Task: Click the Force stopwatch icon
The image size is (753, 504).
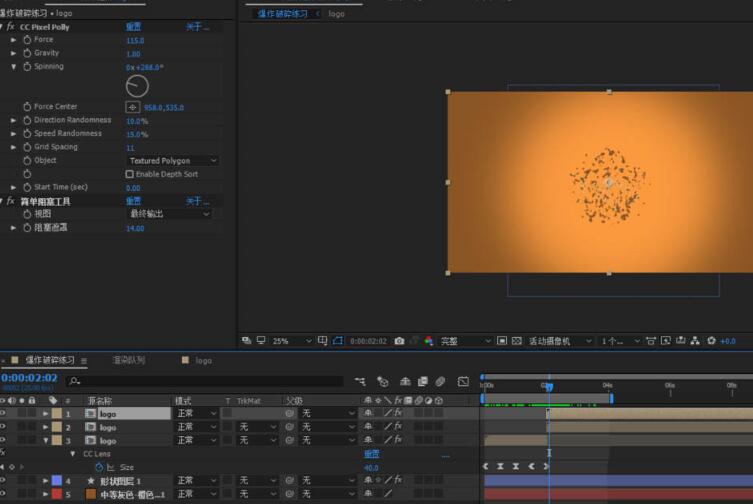Action: (x=27, y=40)
